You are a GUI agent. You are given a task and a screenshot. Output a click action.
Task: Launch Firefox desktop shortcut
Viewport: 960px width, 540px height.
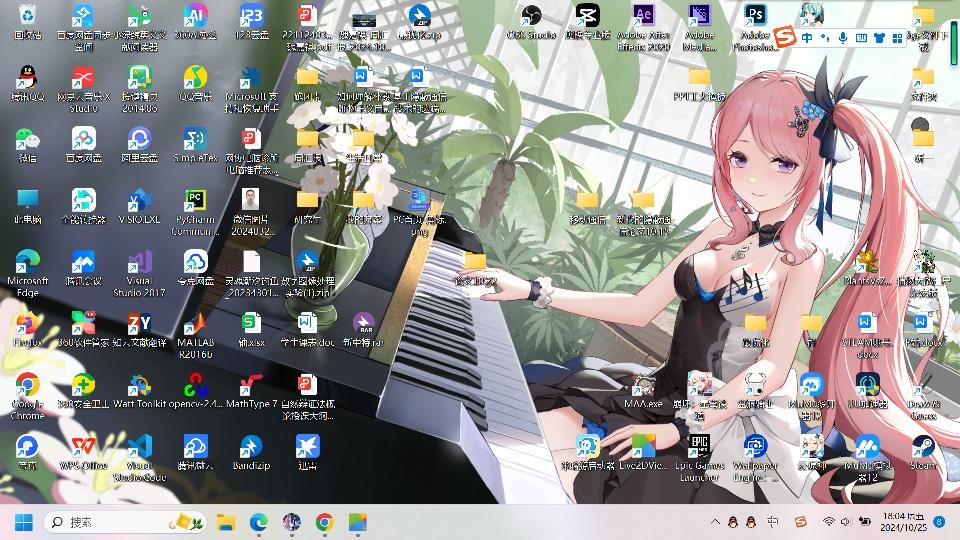click(x=28, y=329)
